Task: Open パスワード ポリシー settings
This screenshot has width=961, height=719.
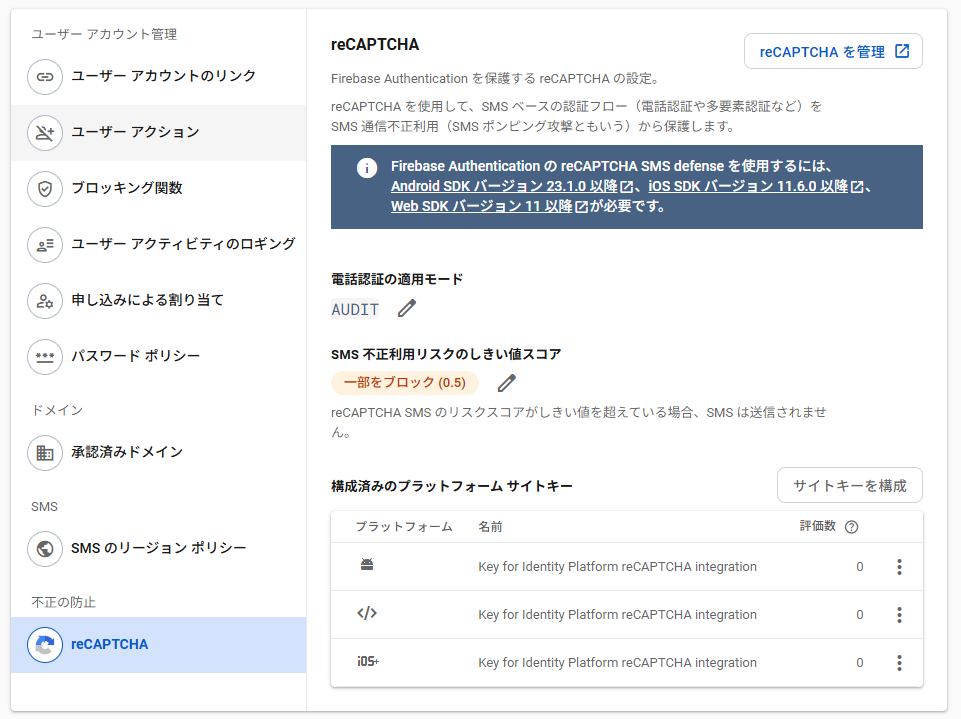Action: click(159, 357)
